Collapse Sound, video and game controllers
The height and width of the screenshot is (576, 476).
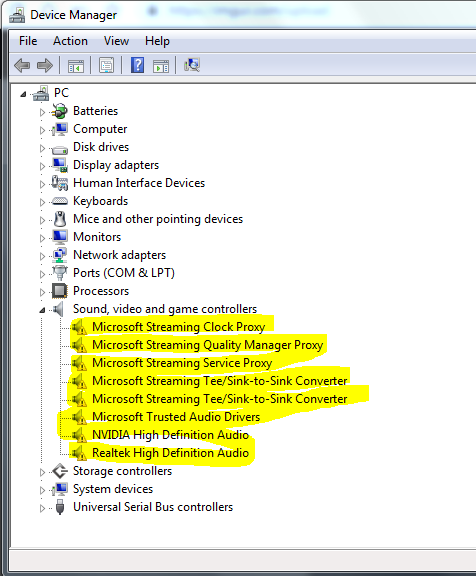[42, 310]
